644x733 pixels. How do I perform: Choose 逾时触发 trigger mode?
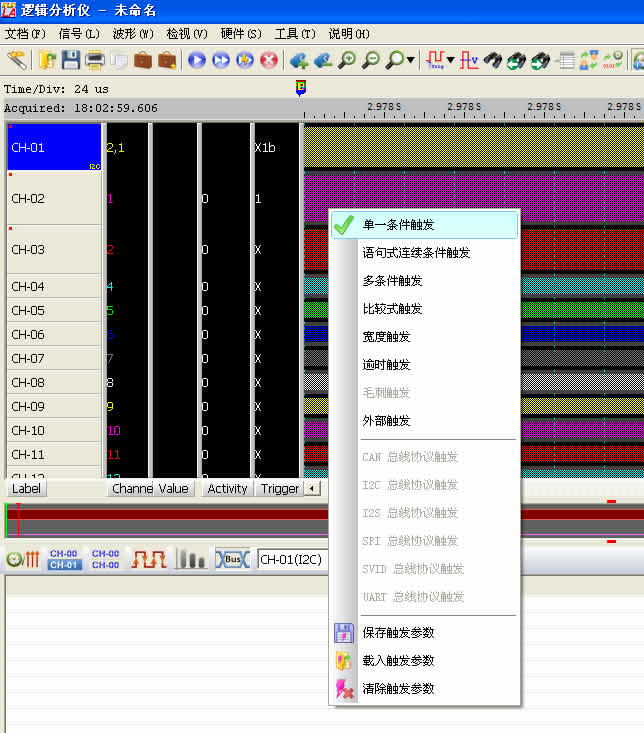tap(425, 365)
